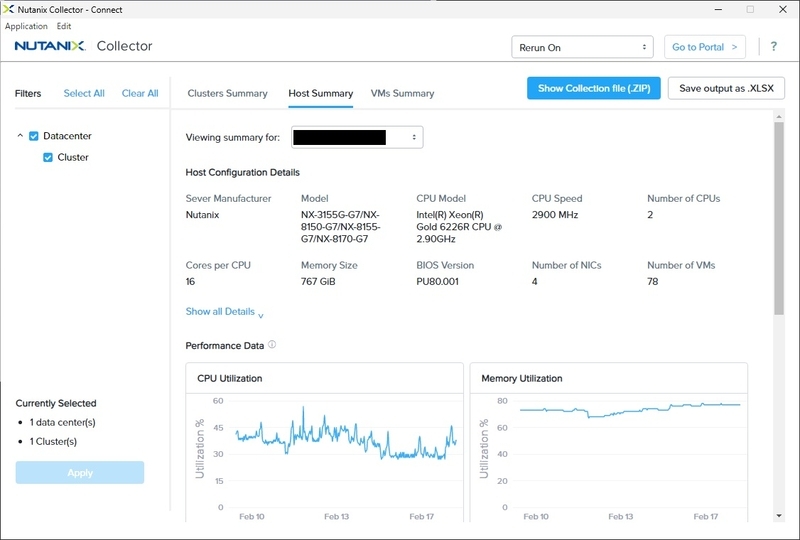
Task: Click the Memory Utilization chart line
Action: pyautogui.click(x=630, y=409)
